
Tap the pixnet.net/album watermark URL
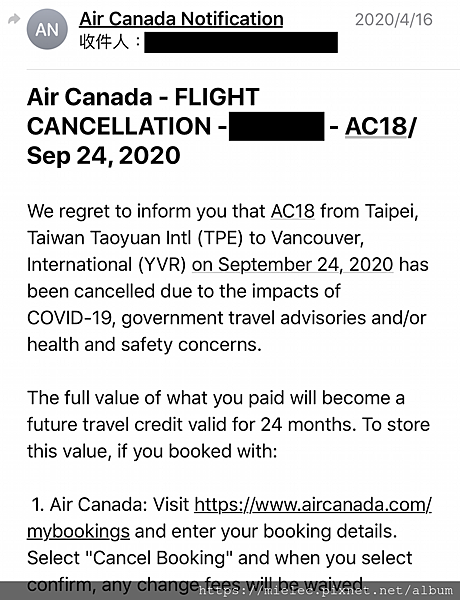pos(325,590)
